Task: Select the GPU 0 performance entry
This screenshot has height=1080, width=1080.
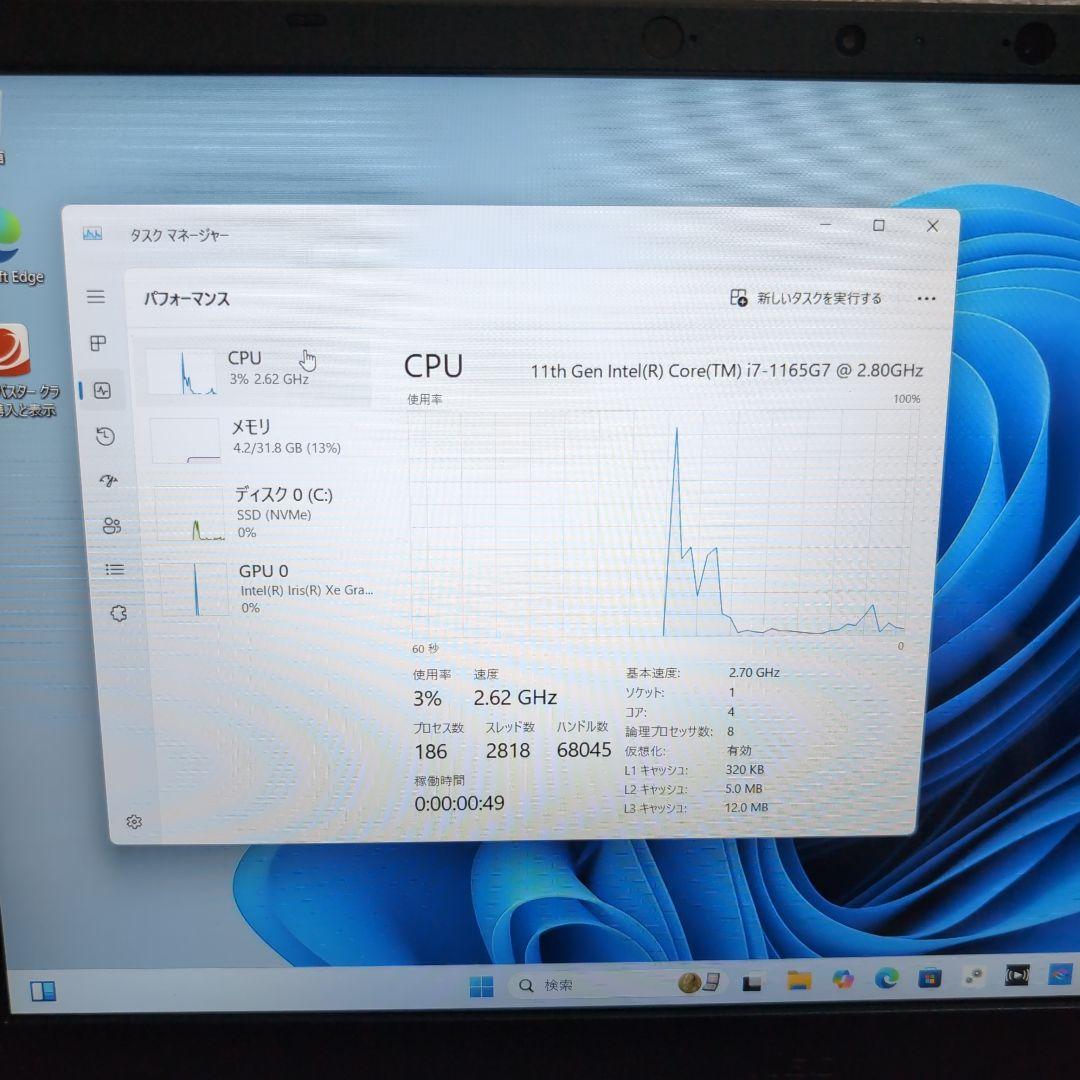Action: point(265,589)
